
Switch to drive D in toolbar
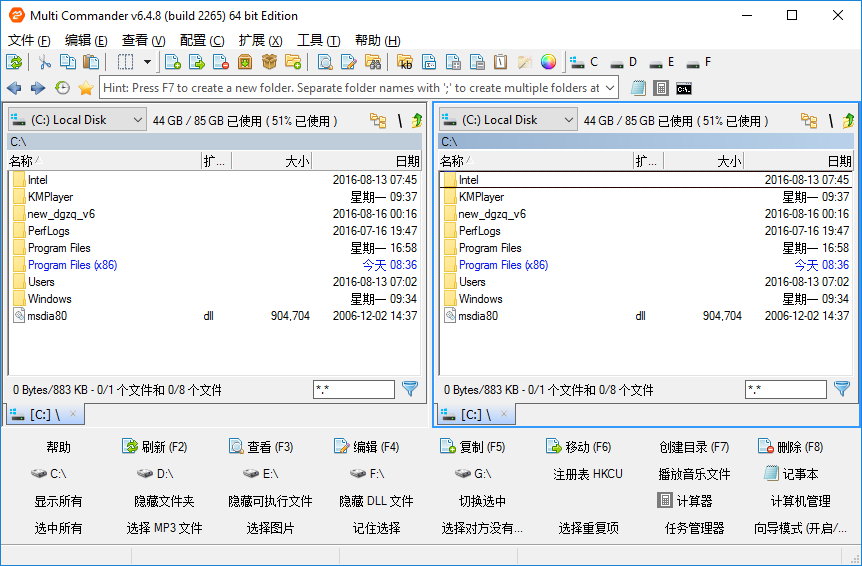[624, 62]
